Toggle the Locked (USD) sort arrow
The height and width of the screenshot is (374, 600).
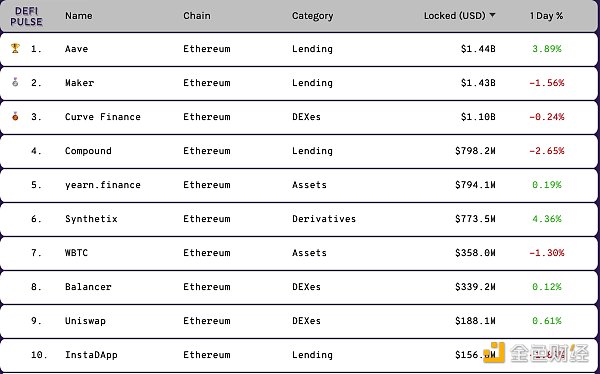[492, 15]
